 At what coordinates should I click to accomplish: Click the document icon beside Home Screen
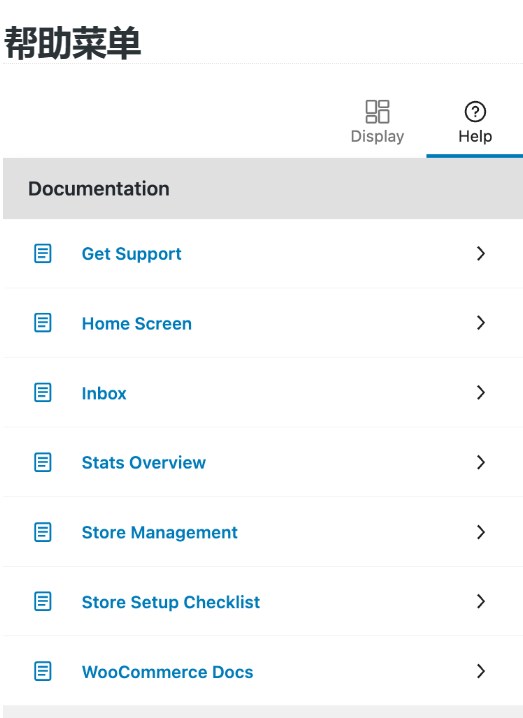(43, 323)
